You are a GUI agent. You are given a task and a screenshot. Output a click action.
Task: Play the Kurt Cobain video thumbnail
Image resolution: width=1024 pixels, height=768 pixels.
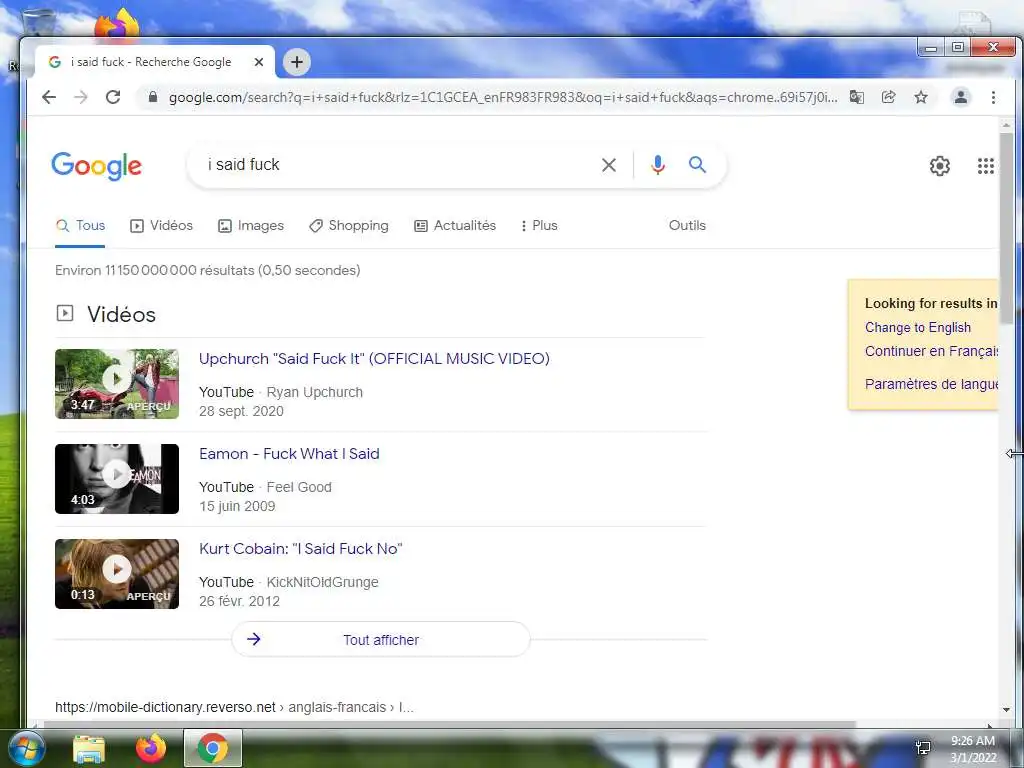(117, 574)
